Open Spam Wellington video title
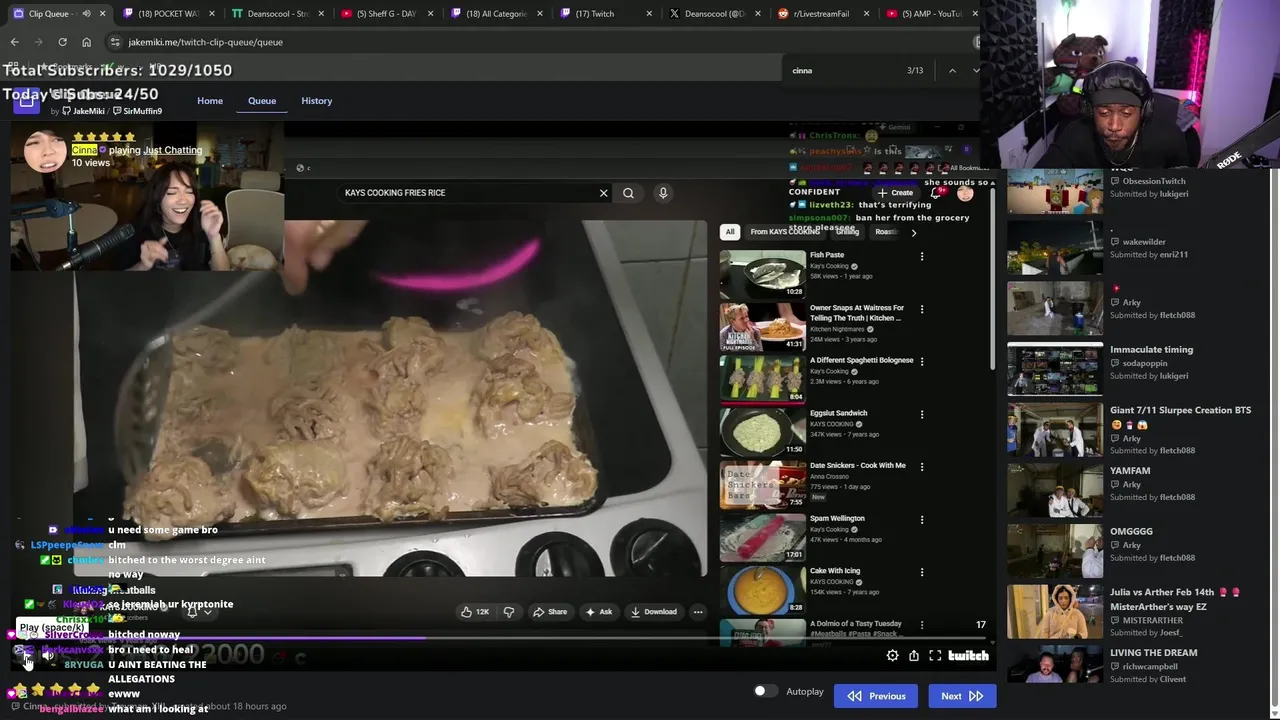Screen dimensions: 1280x720 click(837, 518)
